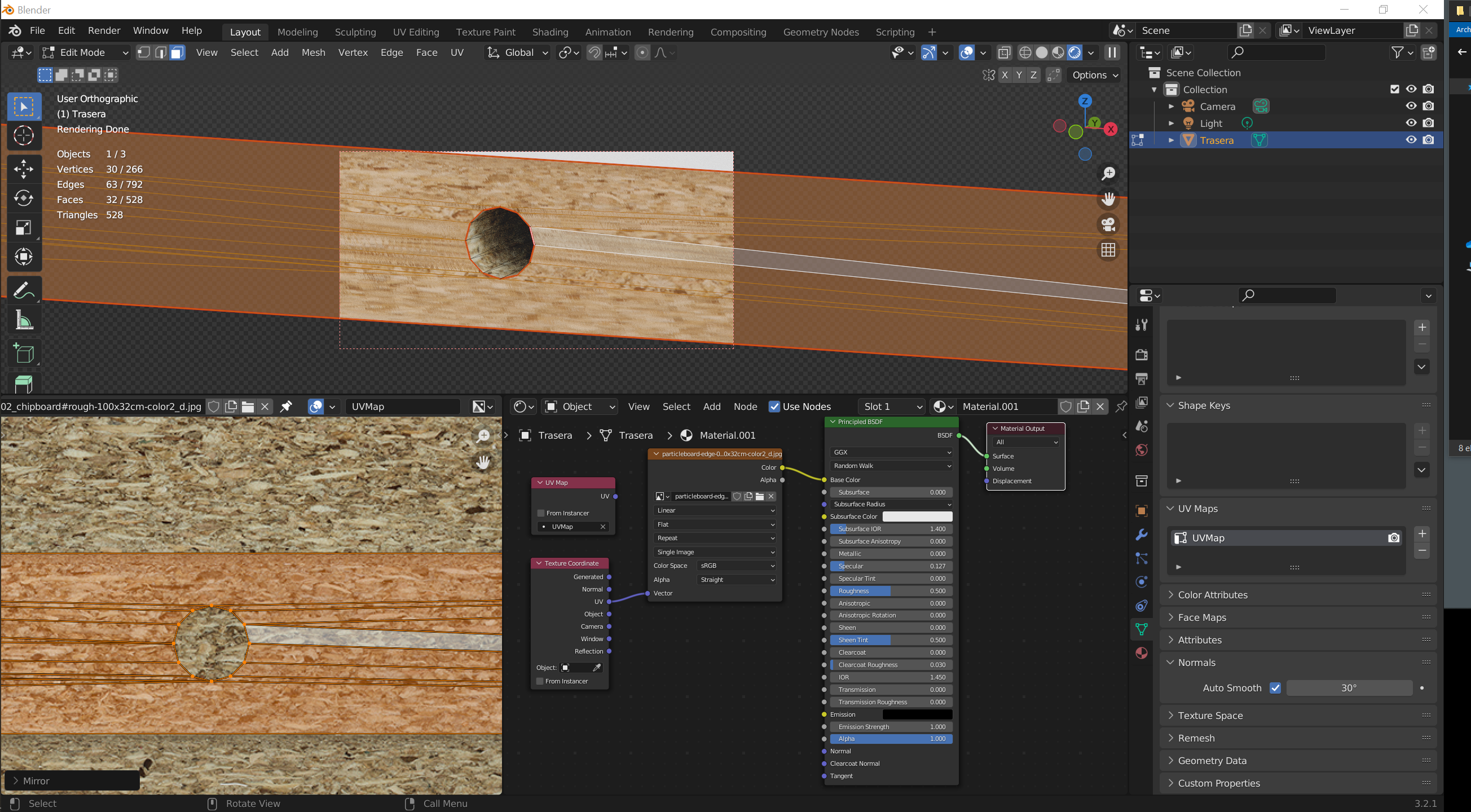Image resolution: width=1471 pixels, height=812 pixels.
Task: Click the Add Cube tool icon
Action: coord(24,354)
